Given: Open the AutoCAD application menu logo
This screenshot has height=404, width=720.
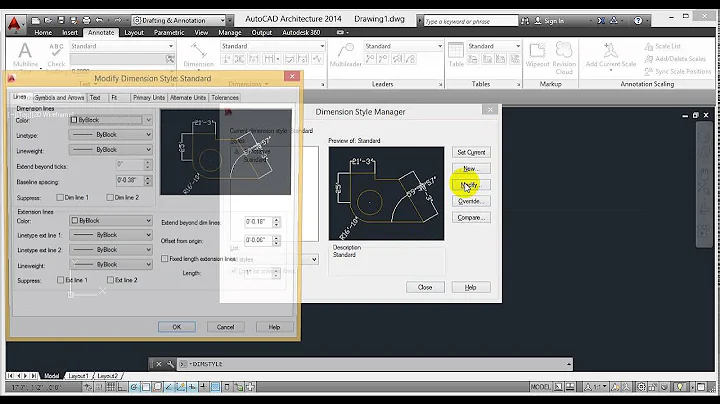Looking at the screenshot, I should pos(14,24).
